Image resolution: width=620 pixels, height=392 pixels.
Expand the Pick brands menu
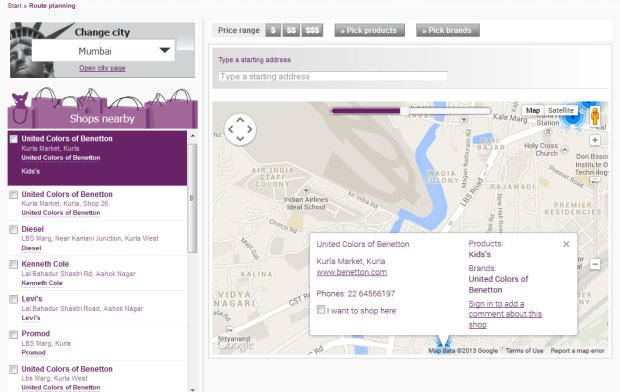point(448,30)
